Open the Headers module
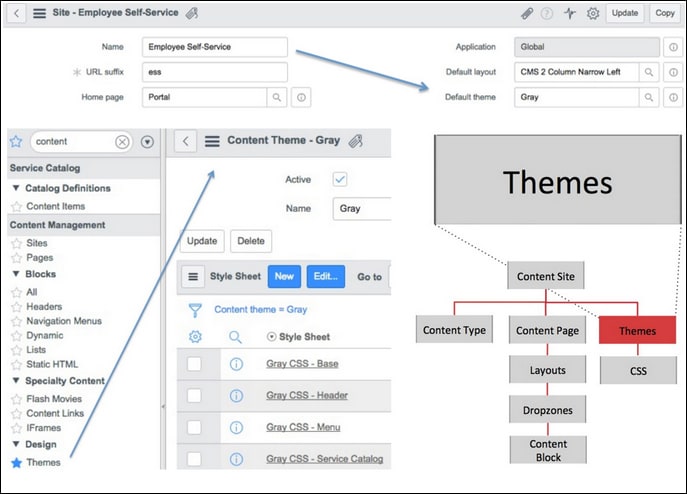Viewport: 687px width, 494px height. coord(44,306)
